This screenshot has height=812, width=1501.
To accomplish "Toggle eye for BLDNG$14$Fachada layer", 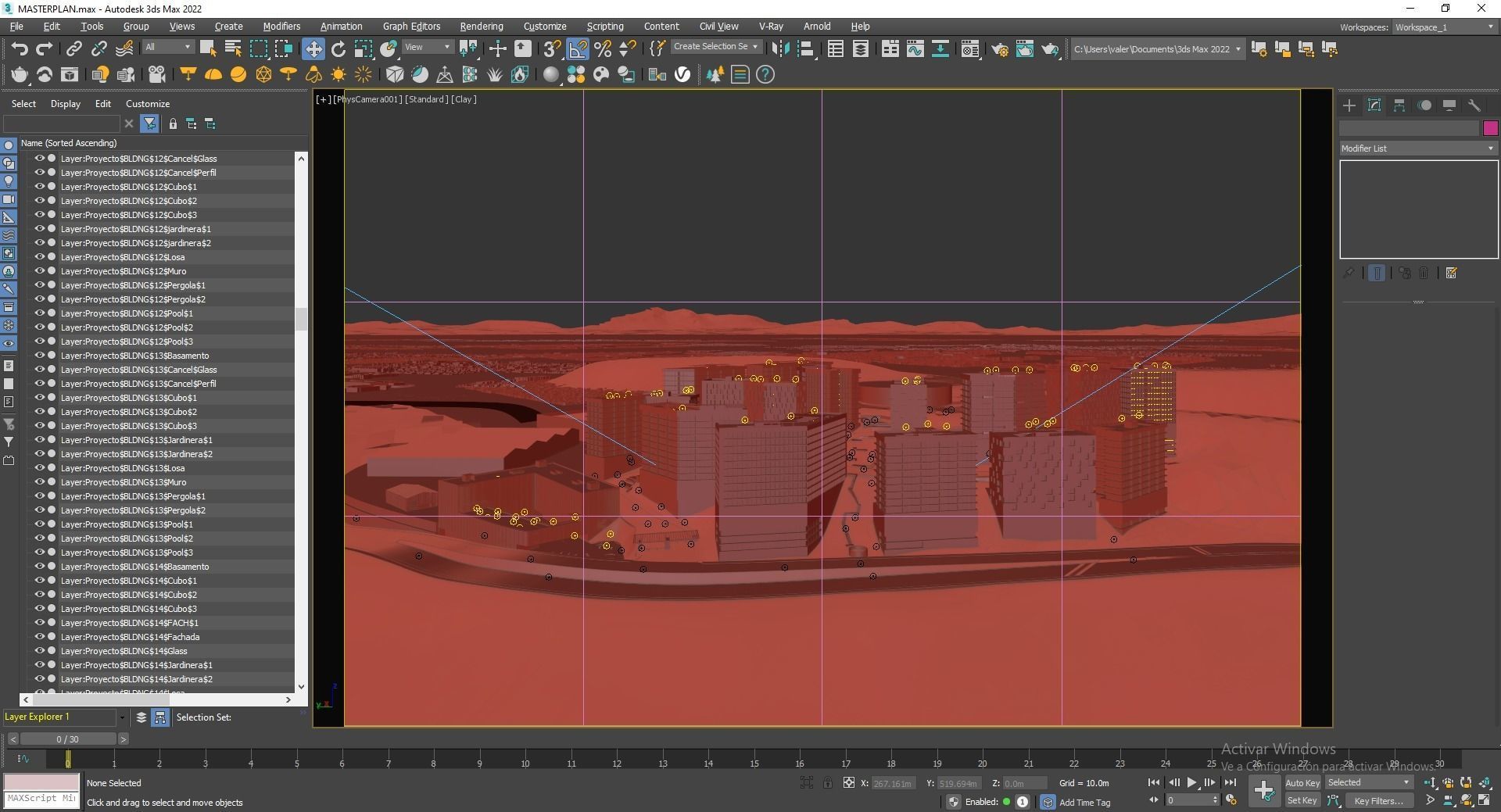I will tap(39, 636).
